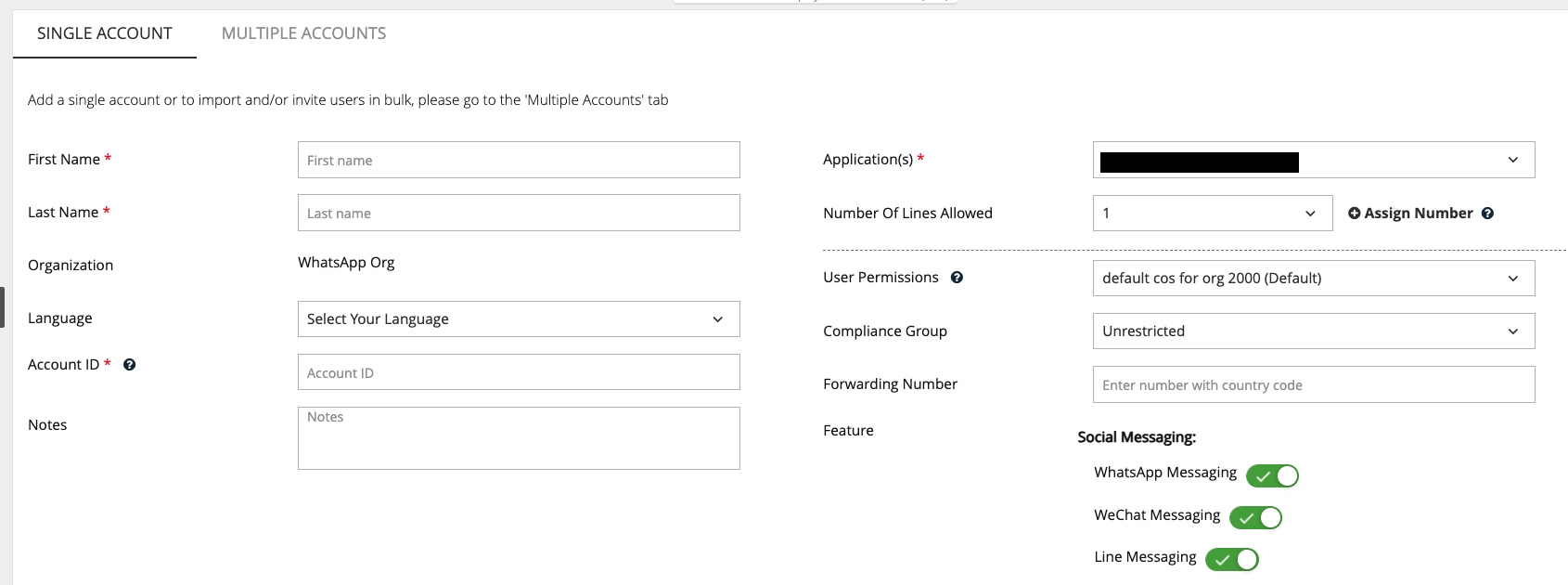The width and height of the screenshot is (1568, 585).
Task: Click the plus icon for Assign Number
Action: click(x=1355, y=214)
